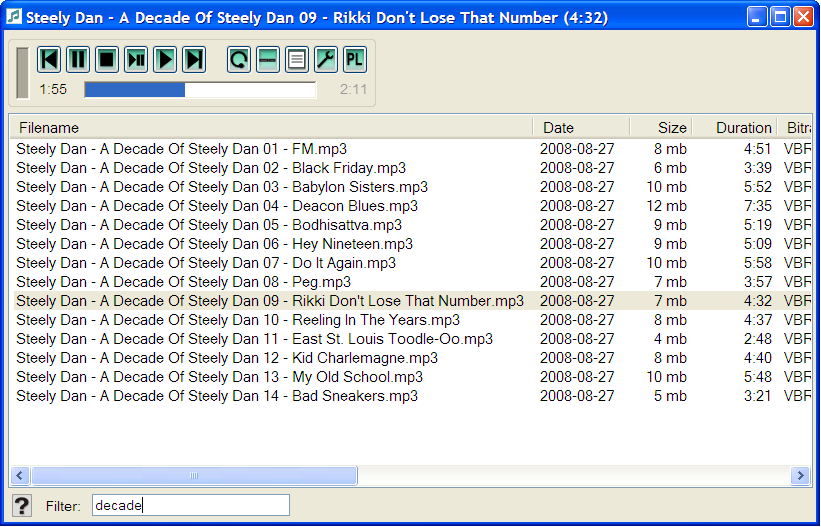Open settings with the wrench icon

click(326, 59)
